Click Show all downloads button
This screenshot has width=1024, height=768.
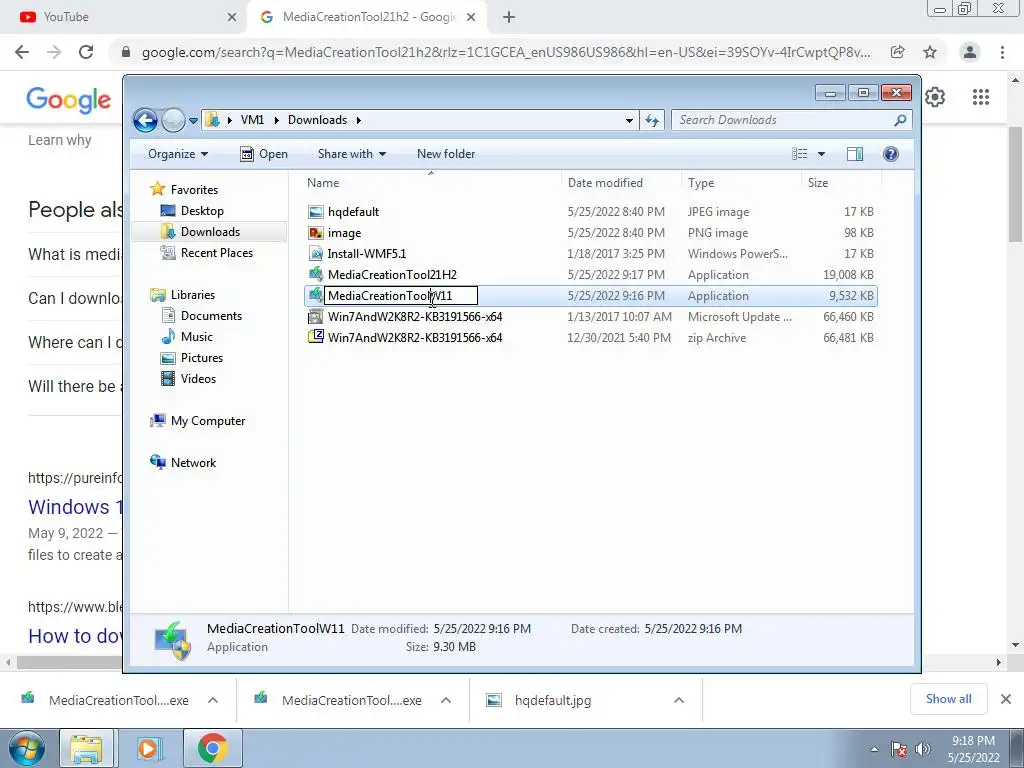pos(948,699)
